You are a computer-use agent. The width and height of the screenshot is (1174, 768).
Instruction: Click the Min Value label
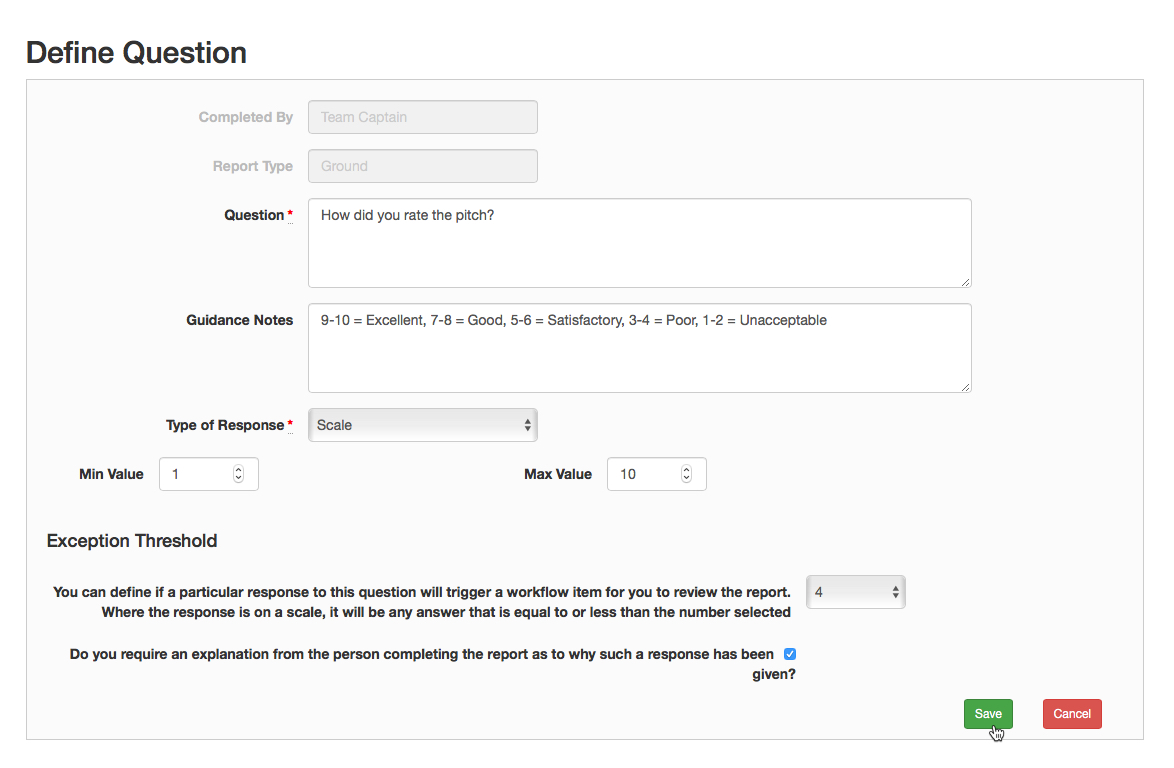[112, 474]
